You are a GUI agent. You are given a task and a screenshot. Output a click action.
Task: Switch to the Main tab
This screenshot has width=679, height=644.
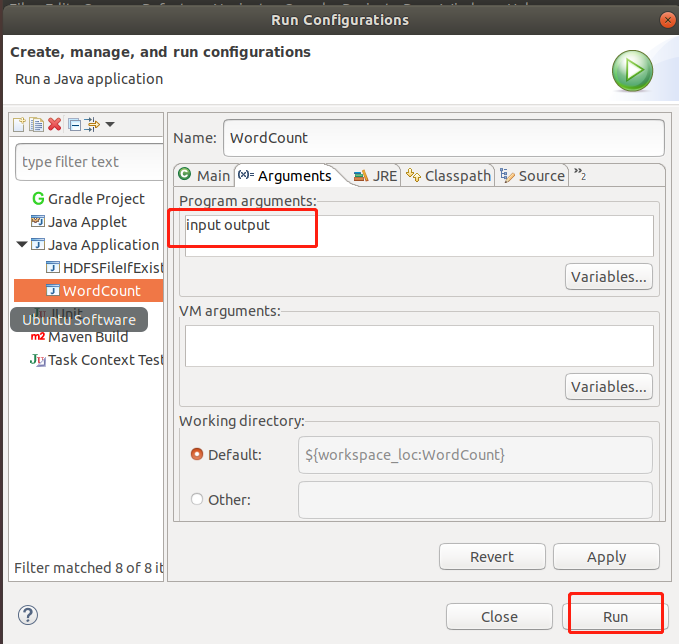[x=204, y=175]
